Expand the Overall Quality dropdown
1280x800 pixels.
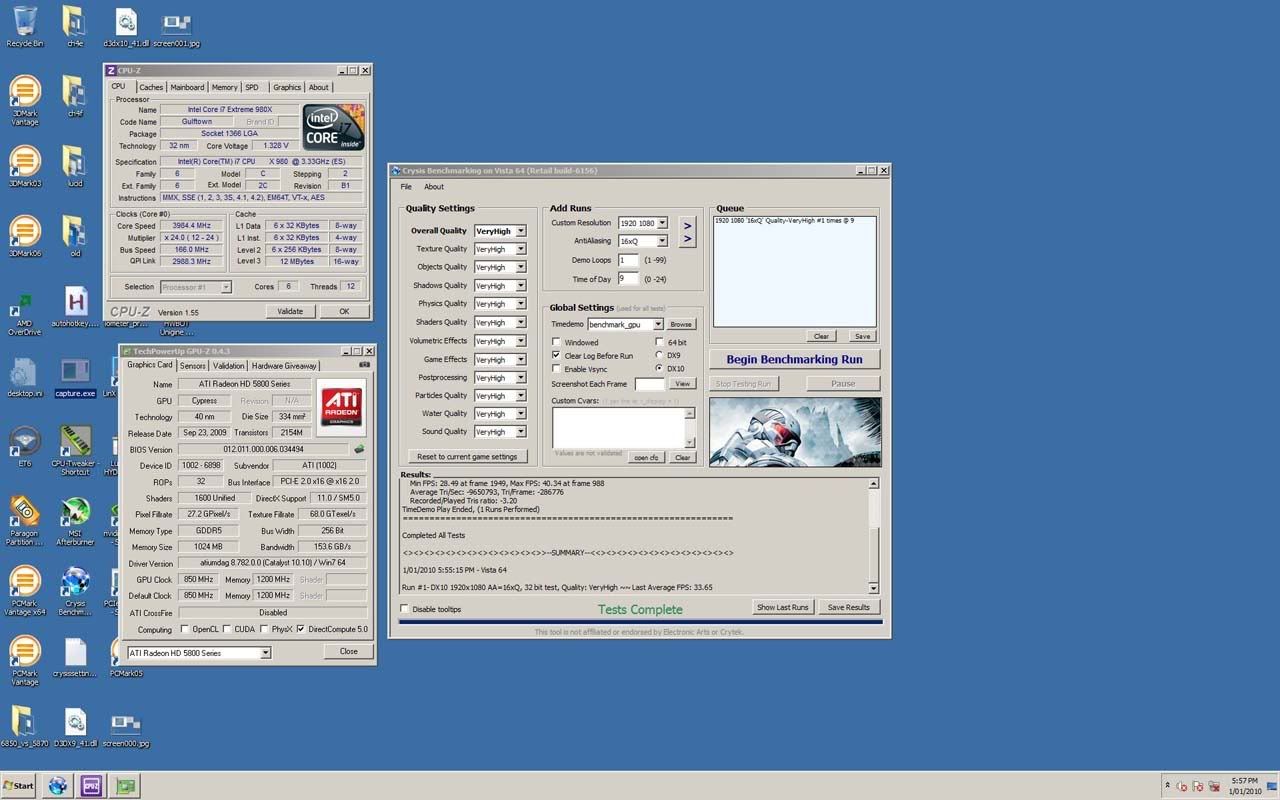521,231
